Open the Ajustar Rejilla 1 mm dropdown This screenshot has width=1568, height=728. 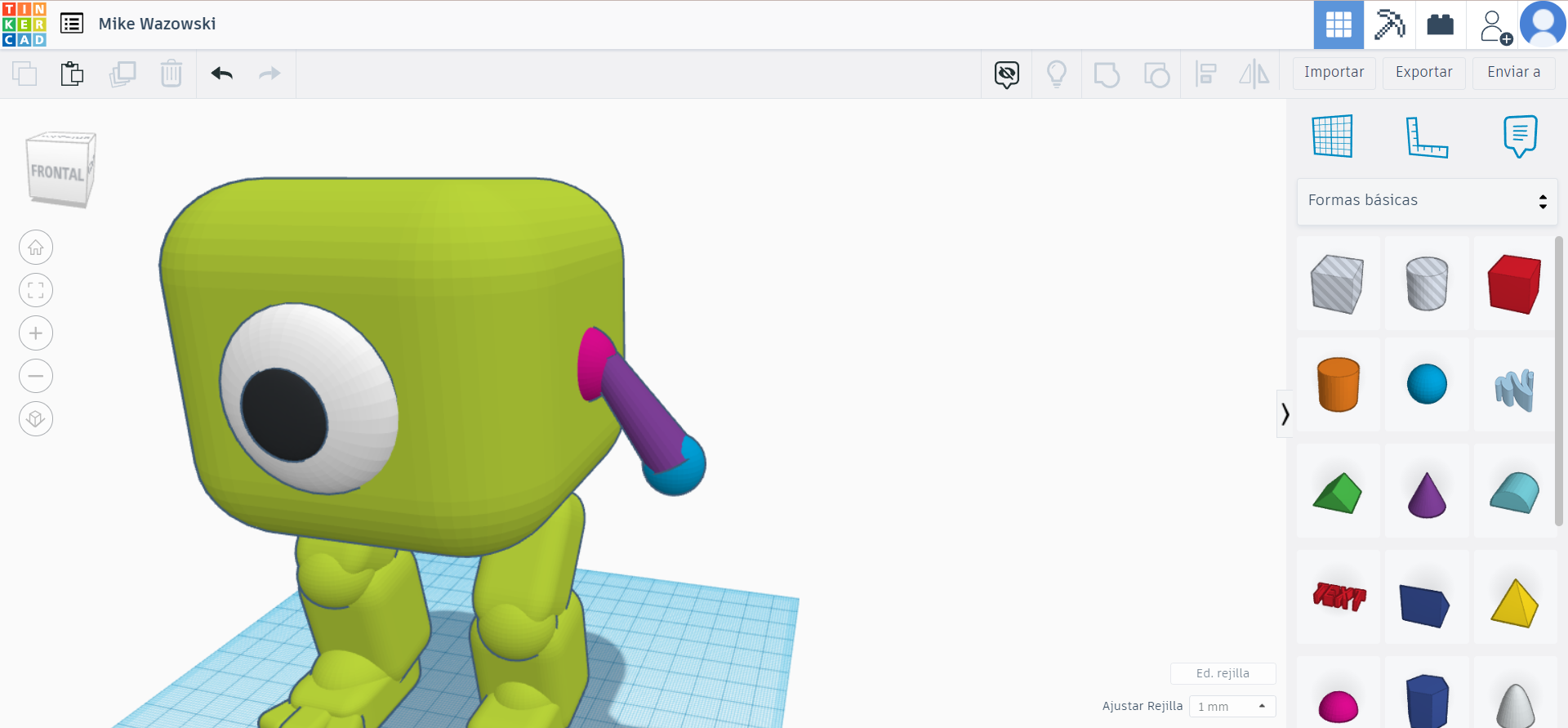pyautogui.click(x=1232, y=707)
